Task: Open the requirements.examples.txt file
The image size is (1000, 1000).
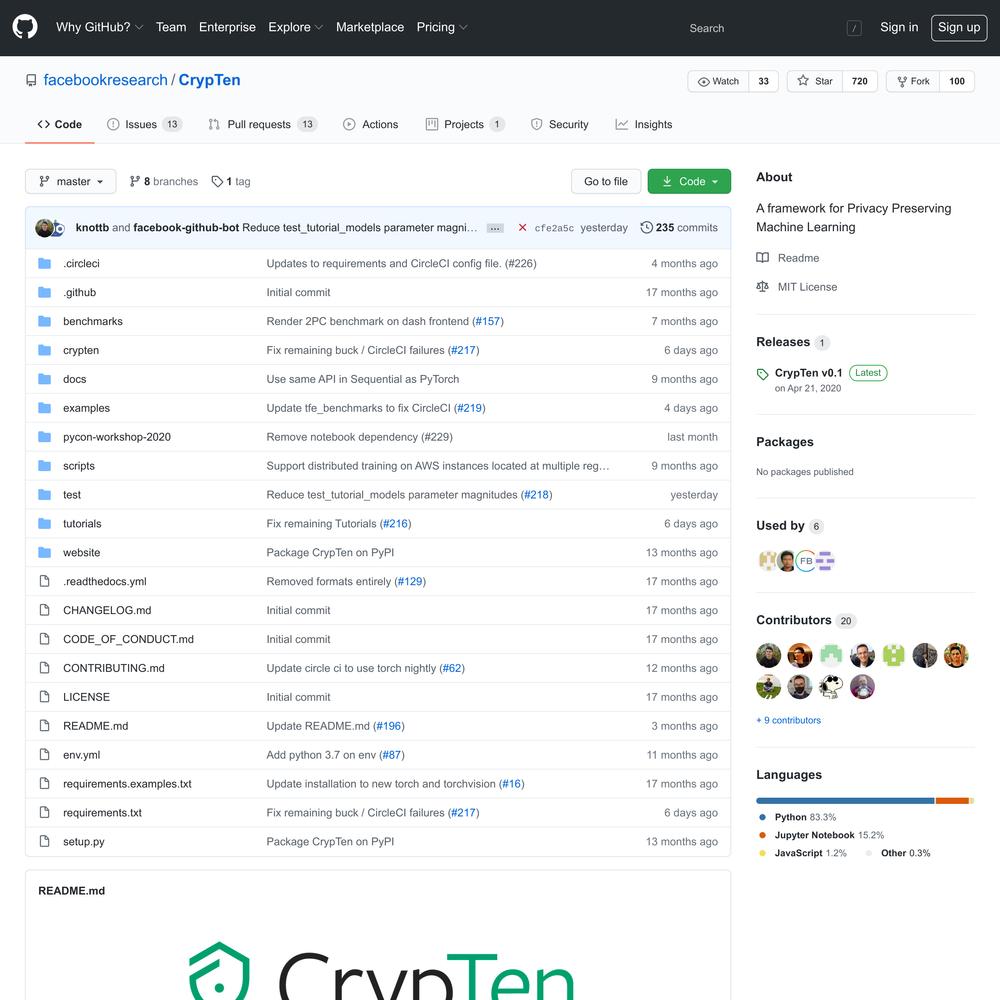Action: pos(127,784)
